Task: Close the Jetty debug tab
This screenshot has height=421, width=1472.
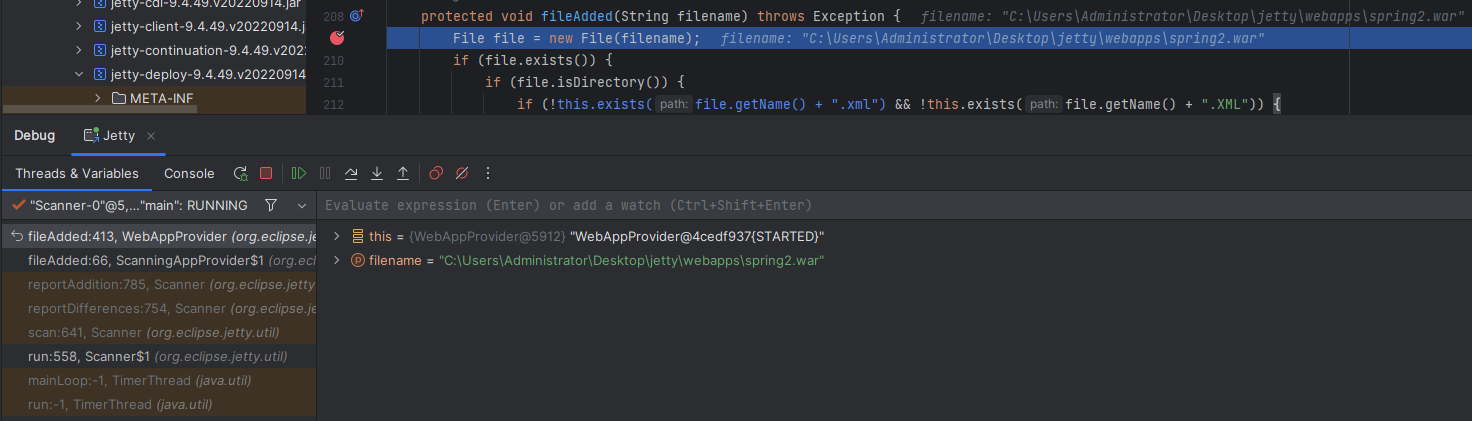Action: (151, 136)
